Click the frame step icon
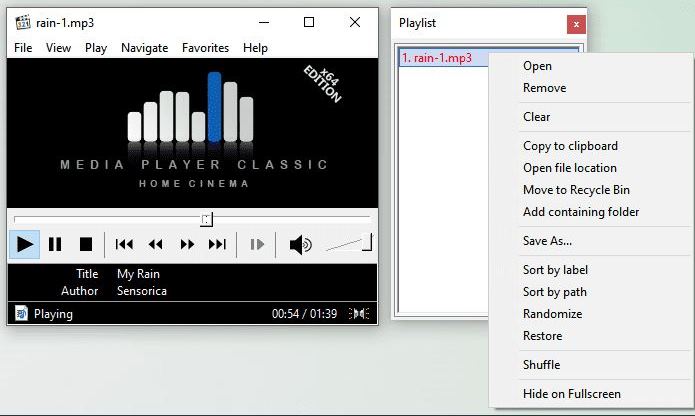The image size is (695, 416). (257, 244)
